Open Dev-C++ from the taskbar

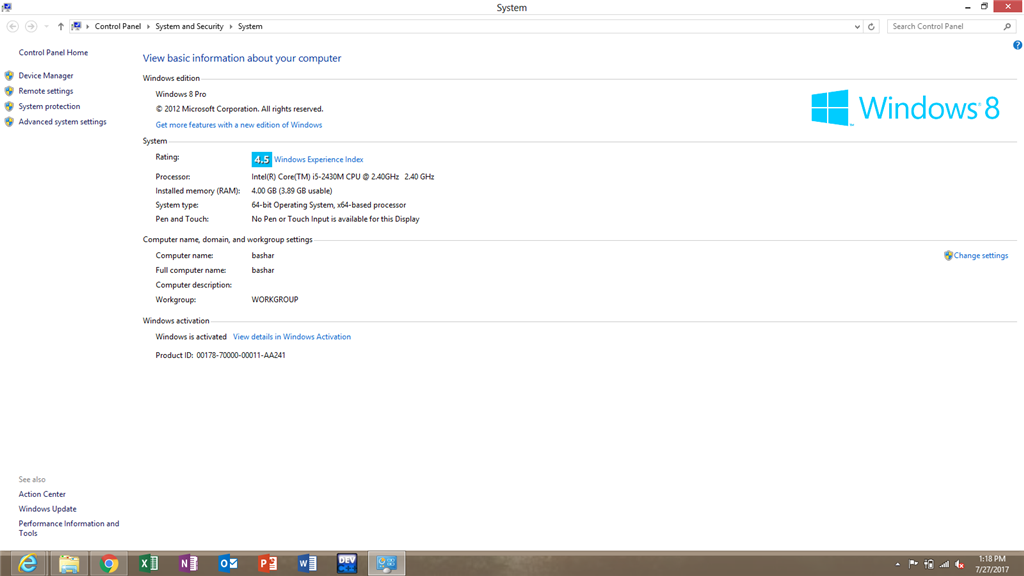click(347, 563)
